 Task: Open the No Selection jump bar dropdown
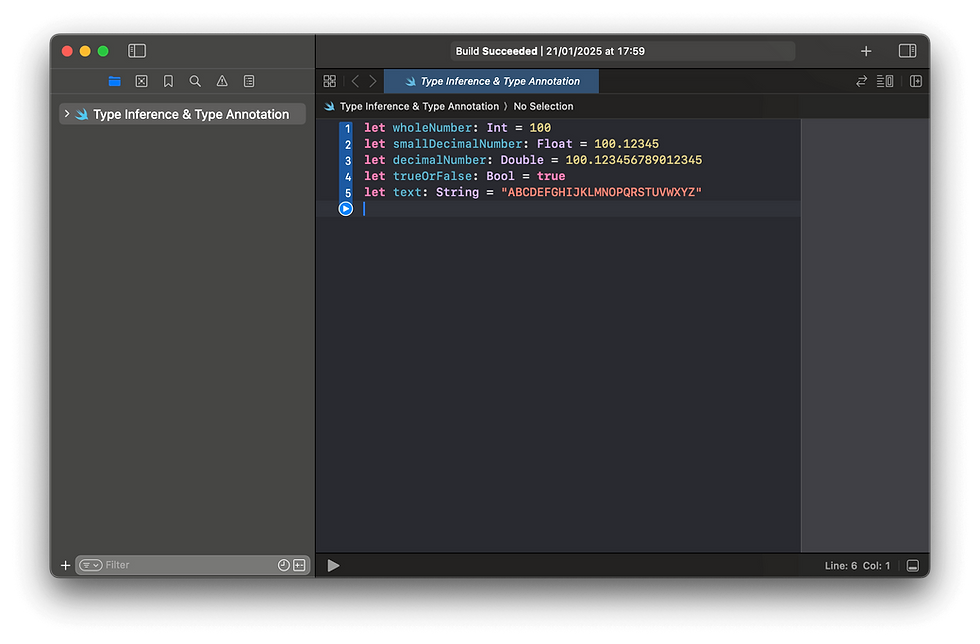[x=544, y=106]
